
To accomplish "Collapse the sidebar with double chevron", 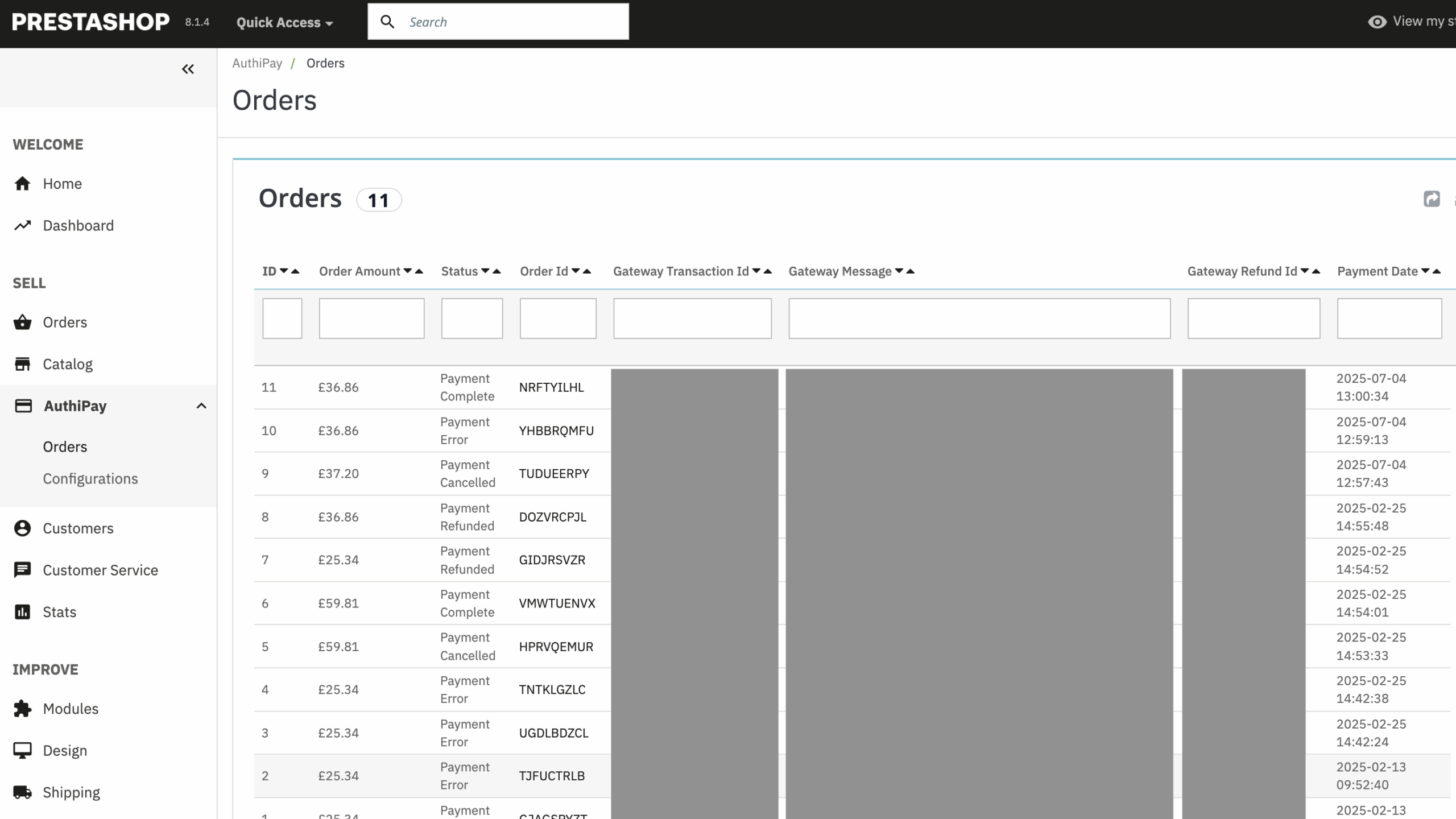I will 188,69.
